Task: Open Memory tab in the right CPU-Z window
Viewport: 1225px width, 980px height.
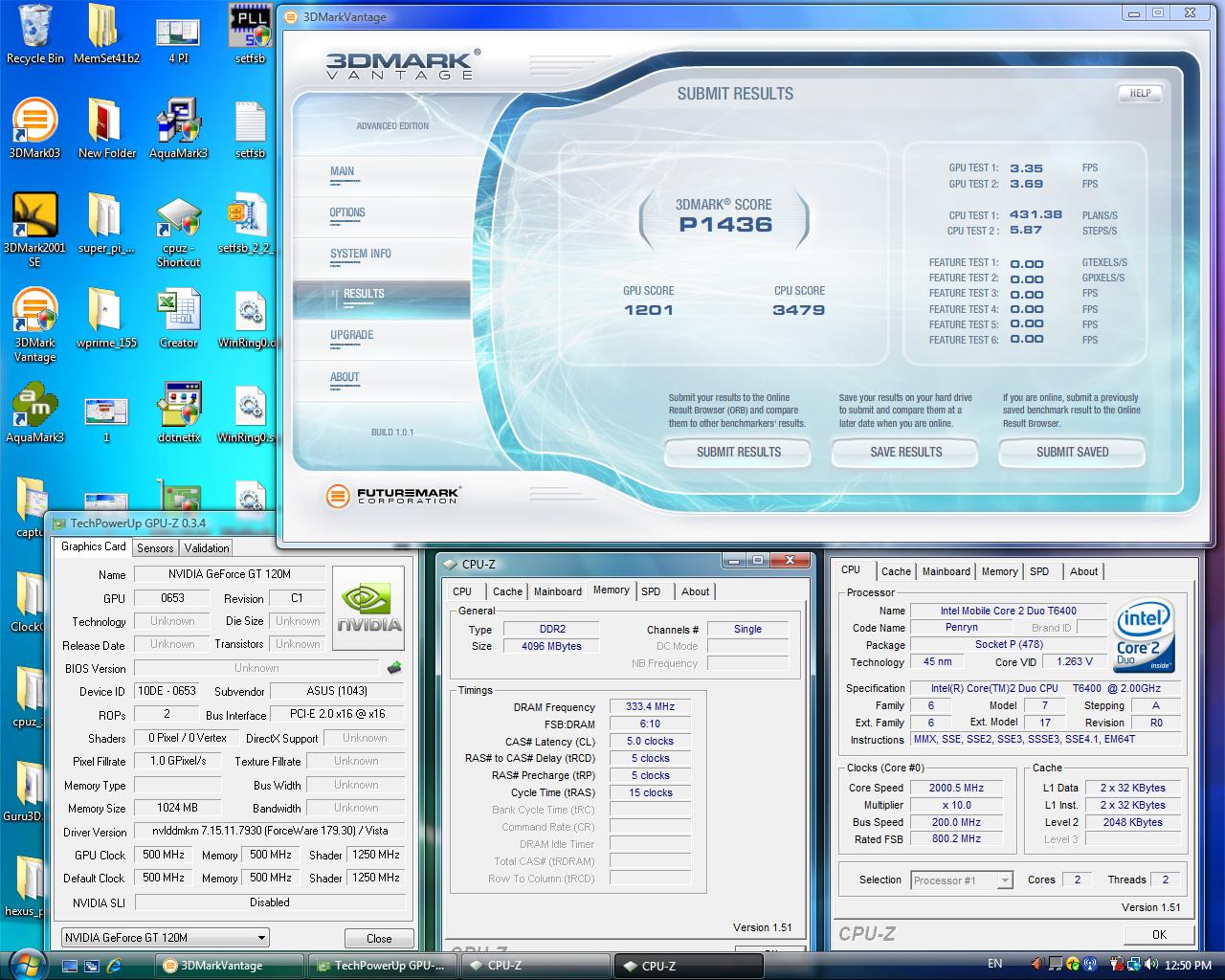Action: click(999, 571)
